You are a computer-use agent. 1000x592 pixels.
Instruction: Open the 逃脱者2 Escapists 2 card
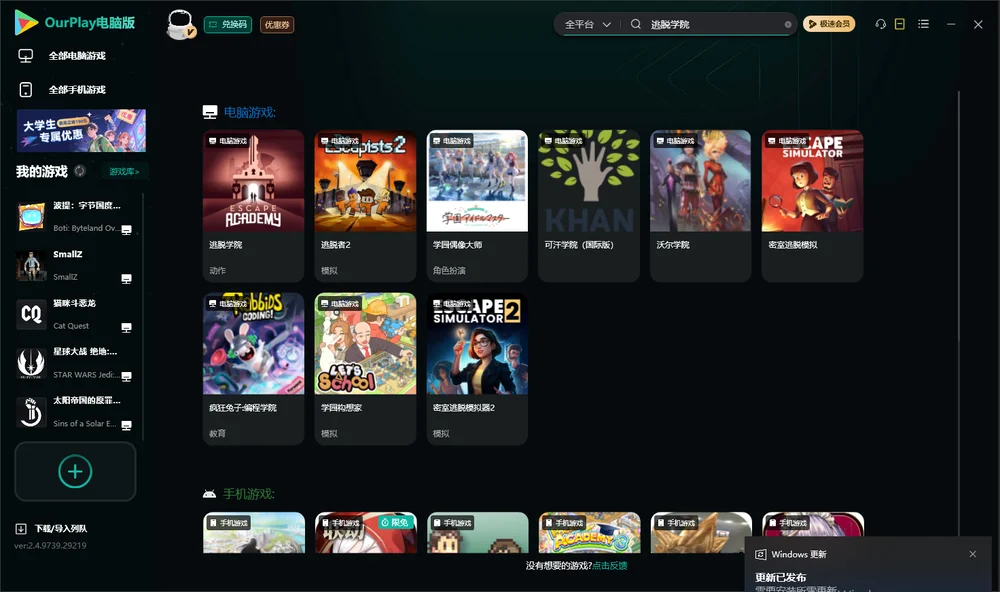point(365,205)
